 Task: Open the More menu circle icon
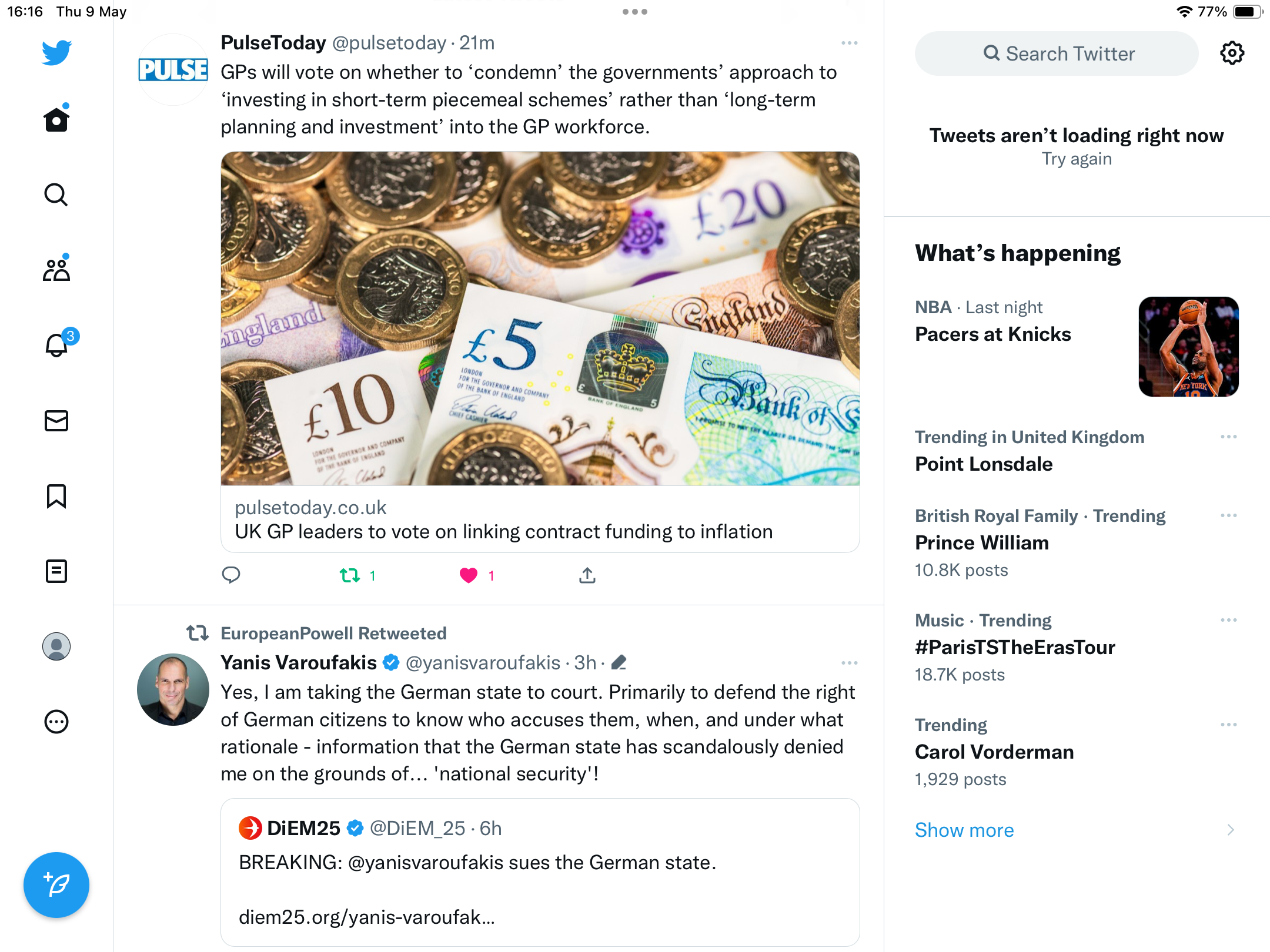[56, 722]
